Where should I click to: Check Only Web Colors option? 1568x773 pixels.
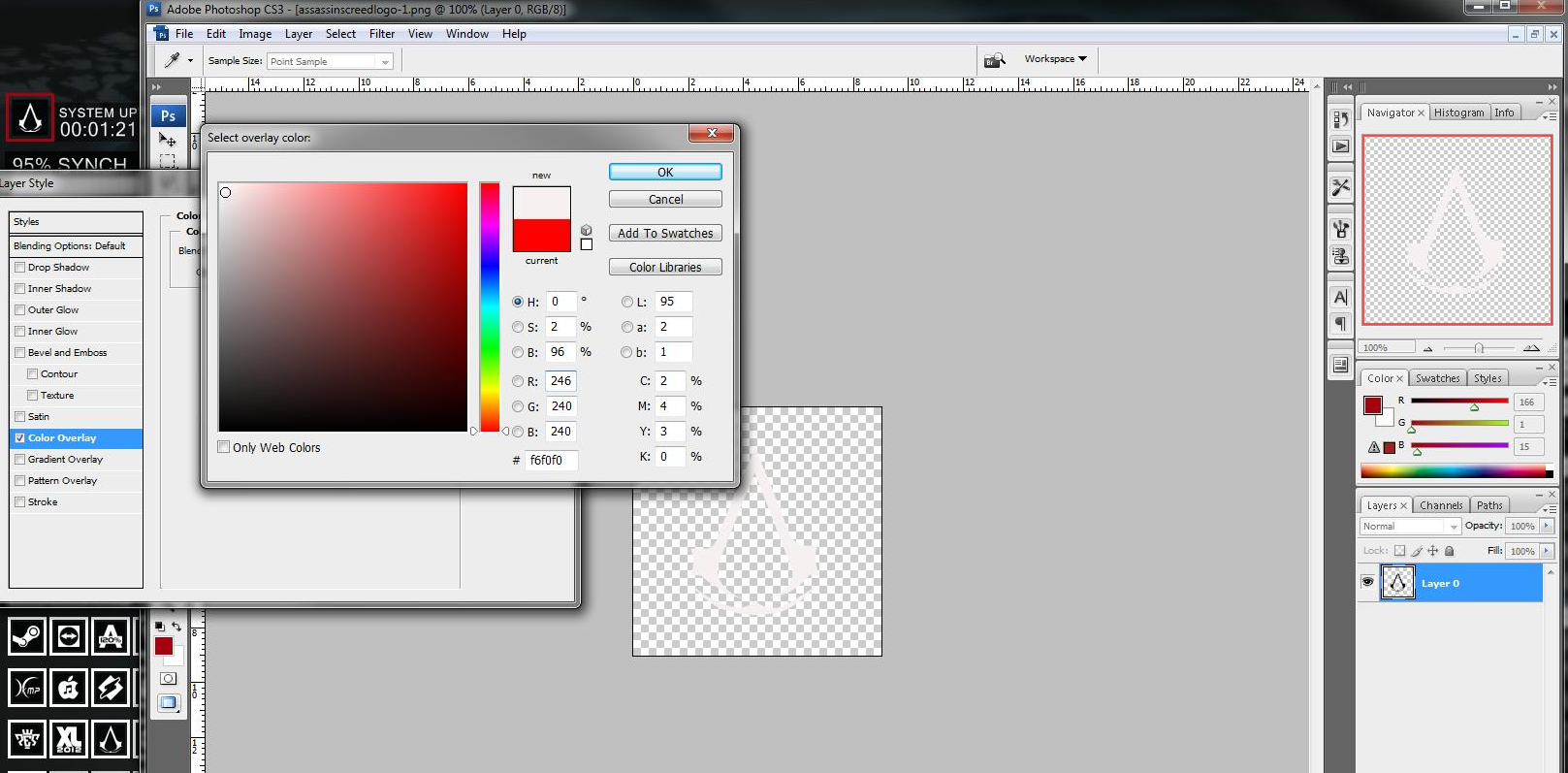click(x=224, y=447)
